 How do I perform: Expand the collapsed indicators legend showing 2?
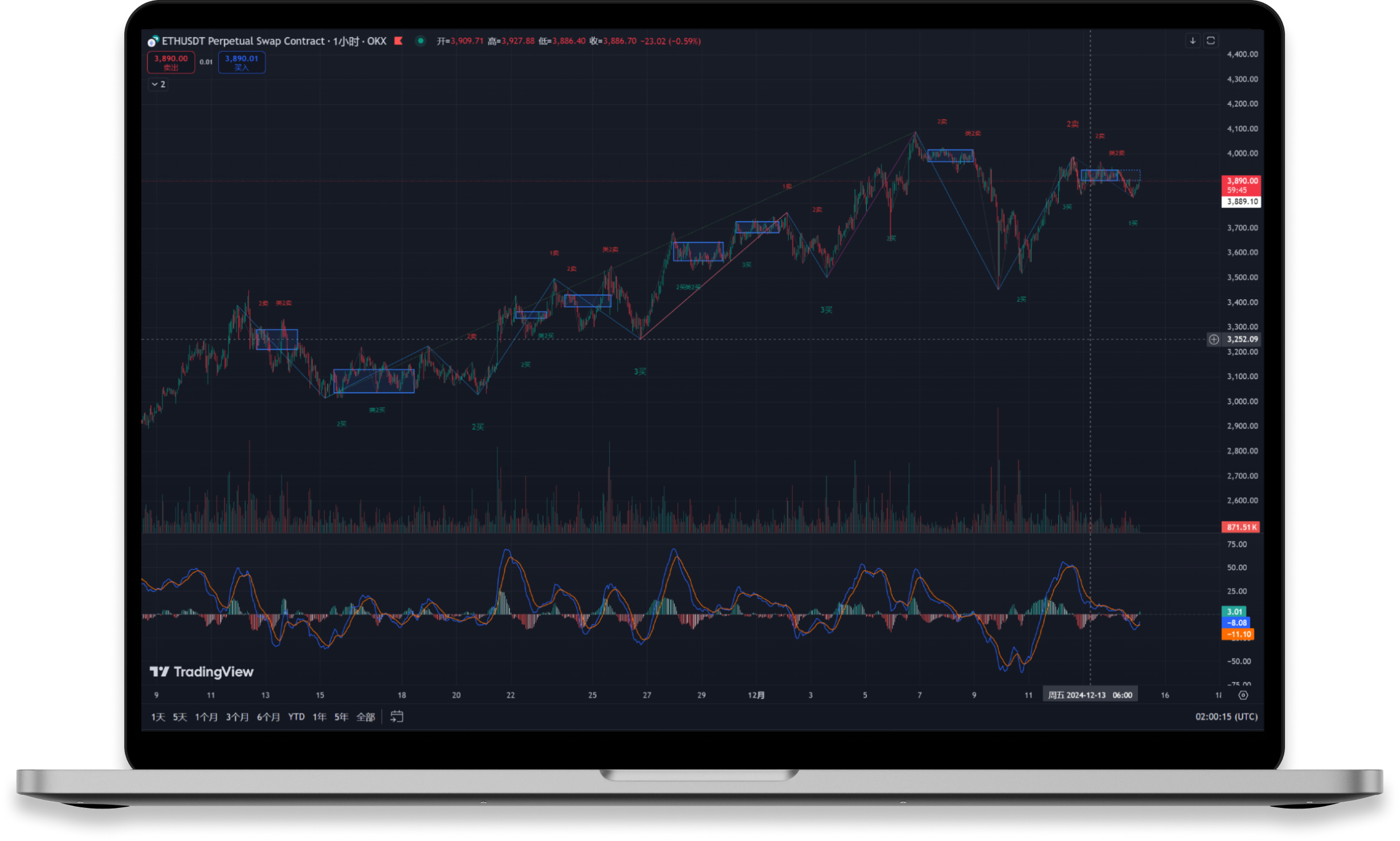158,84
